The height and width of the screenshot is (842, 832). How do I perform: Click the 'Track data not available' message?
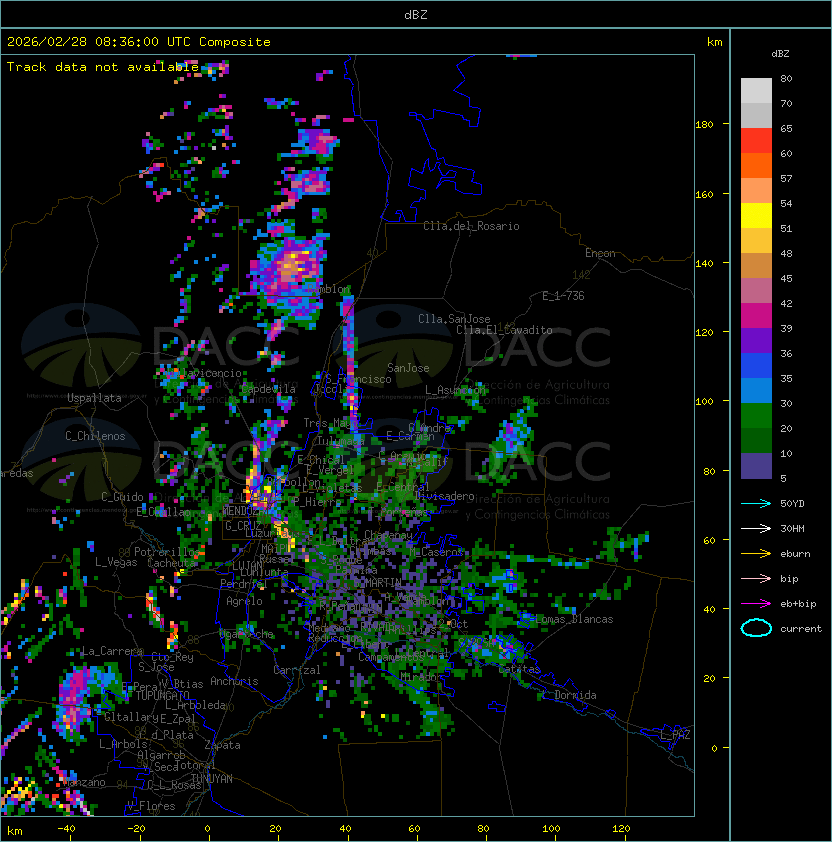click(x=102, y=67)
